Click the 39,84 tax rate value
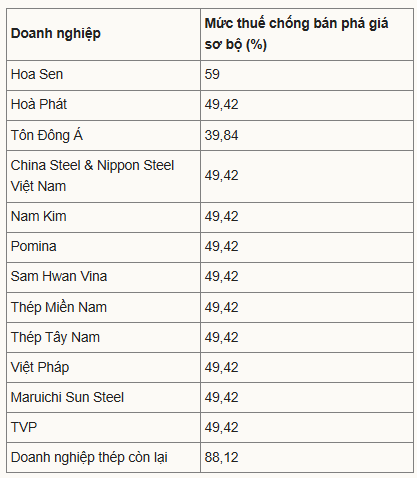Viewport: 417px width, 478px height. click(x=221, y=135)
